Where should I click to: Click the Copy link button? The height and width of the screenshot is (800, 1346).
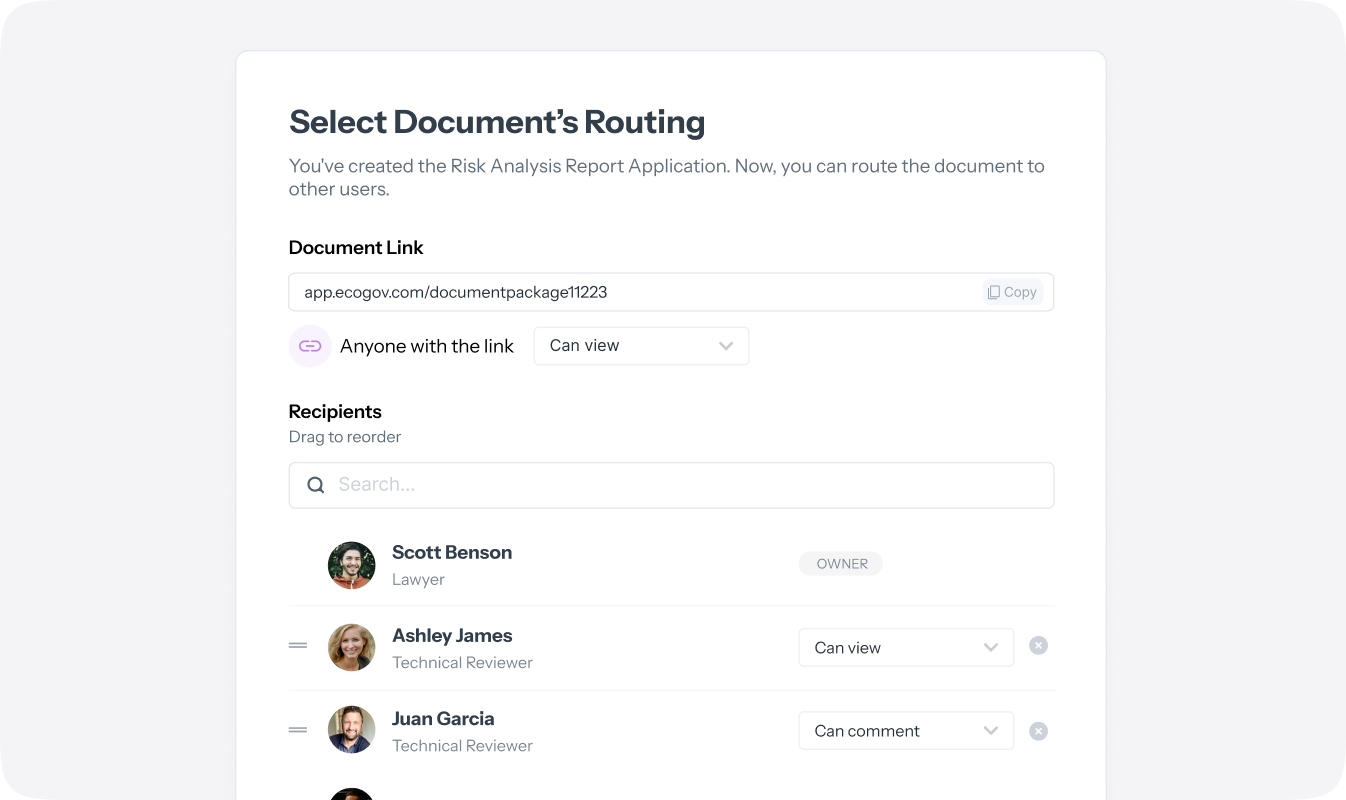(x=1012, y=292)
